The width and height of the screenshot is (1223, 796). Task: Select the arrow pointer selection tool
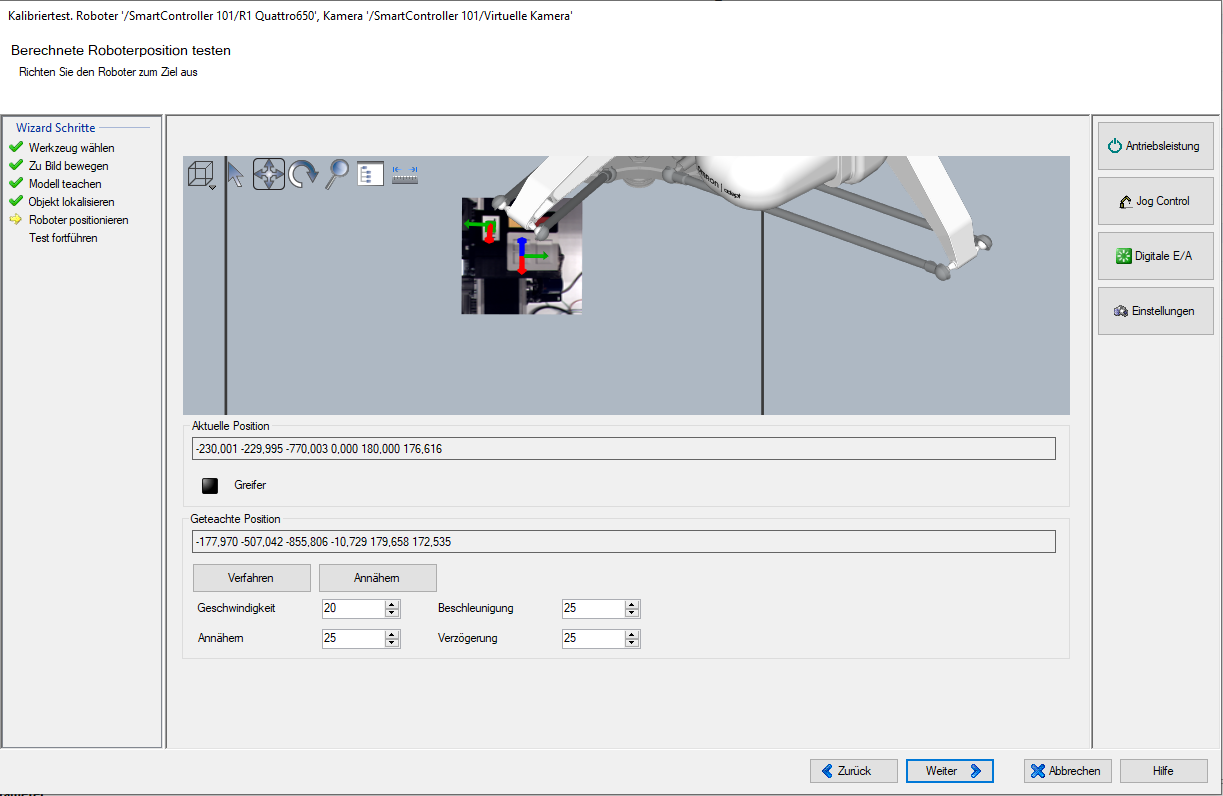[x=235, y=174]
